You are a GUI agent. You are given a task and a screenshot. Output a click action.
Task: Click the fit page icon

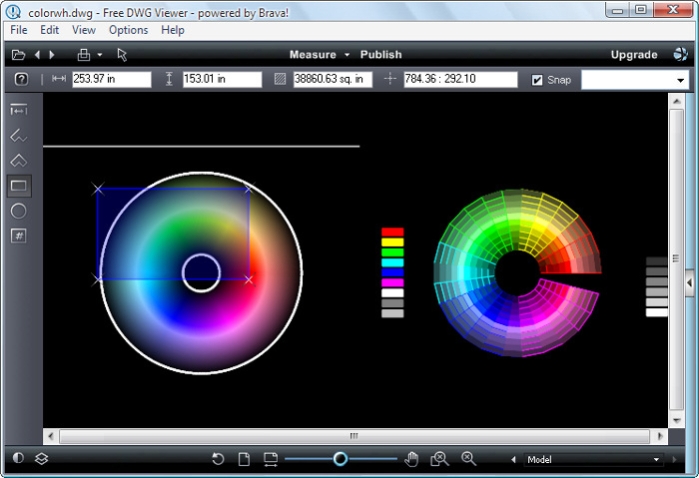pyautogui.click(x=244, y=459)
